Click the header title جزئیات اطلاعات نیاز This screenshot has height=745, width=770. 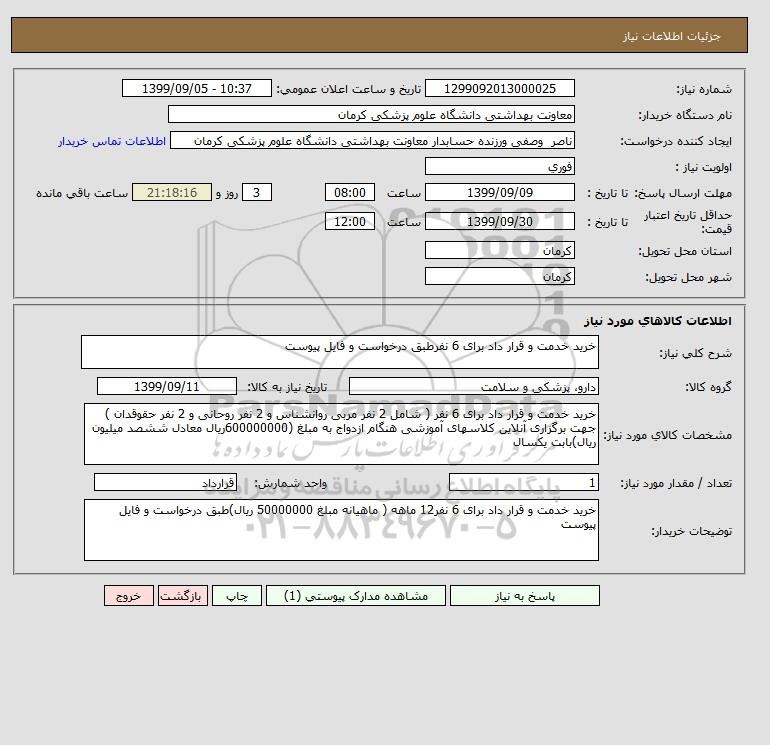(671, 36)
